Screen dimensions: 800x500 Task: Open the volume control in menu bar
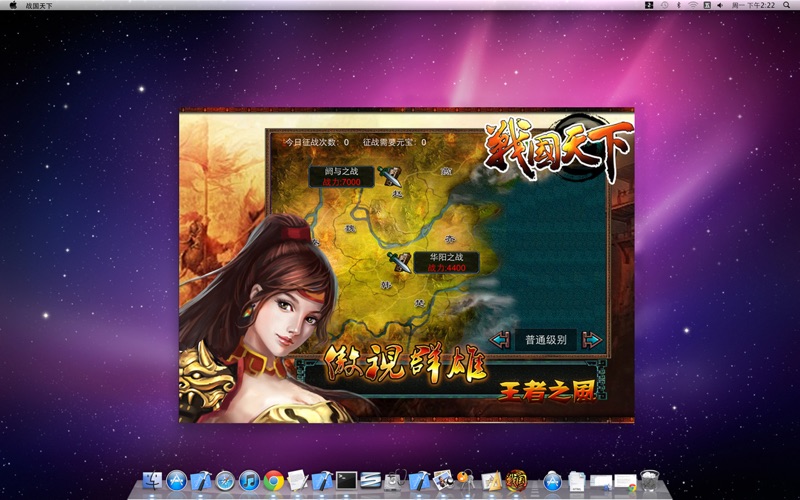pos(720,5)
